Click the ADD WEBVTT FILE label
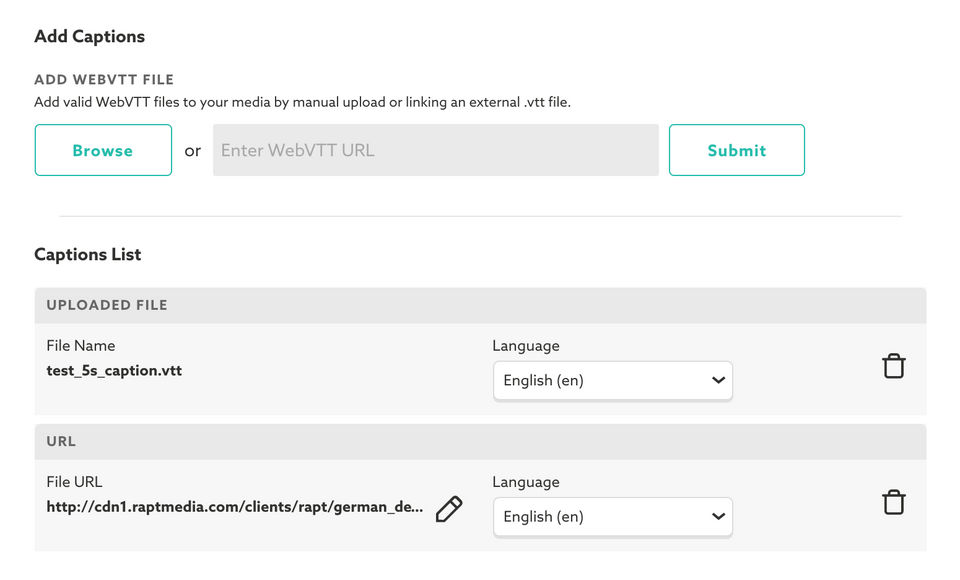This screenshot has width=960, height=580. pos(104,80)
